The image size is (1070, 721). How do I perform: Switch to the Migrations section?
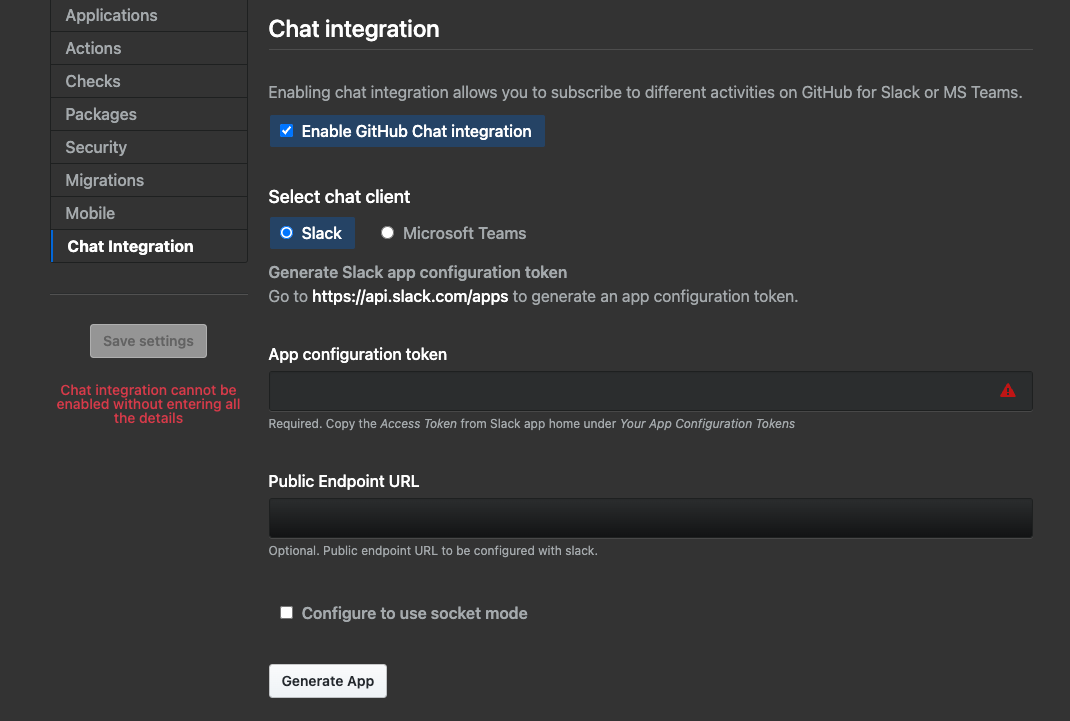[105, 180]
